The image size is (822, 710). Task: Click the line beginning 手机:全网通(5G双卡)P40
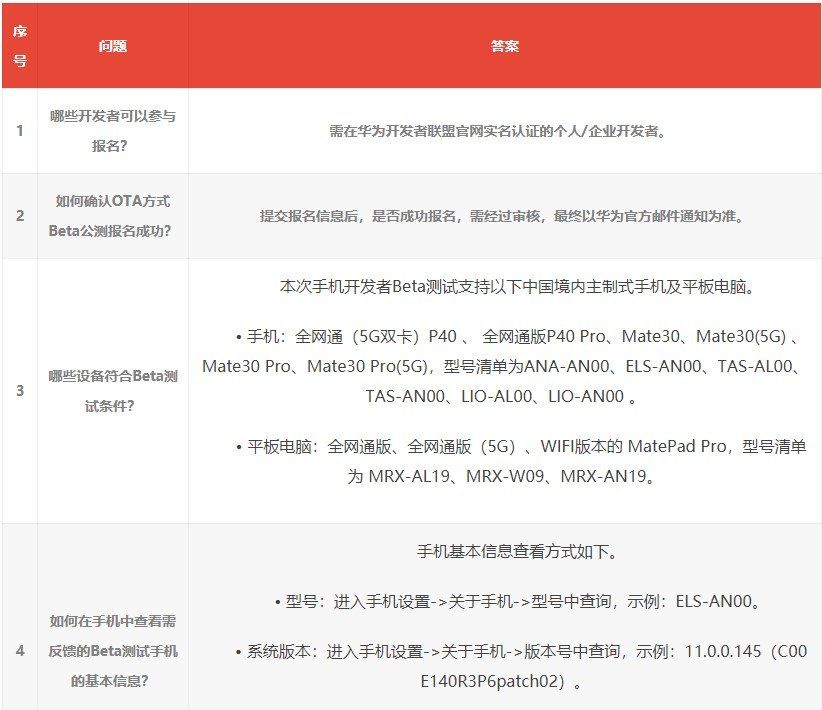pos(518,336)
